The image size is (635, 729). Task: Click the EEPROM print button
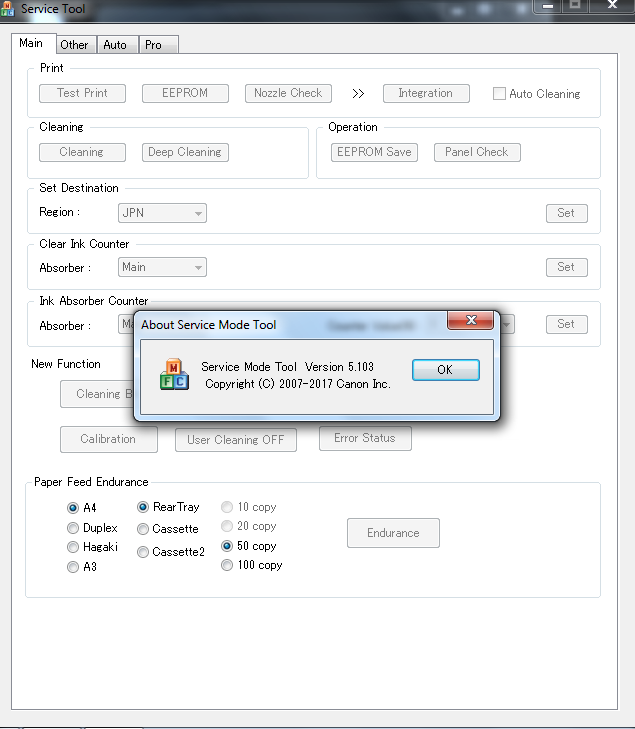point(185,93)
